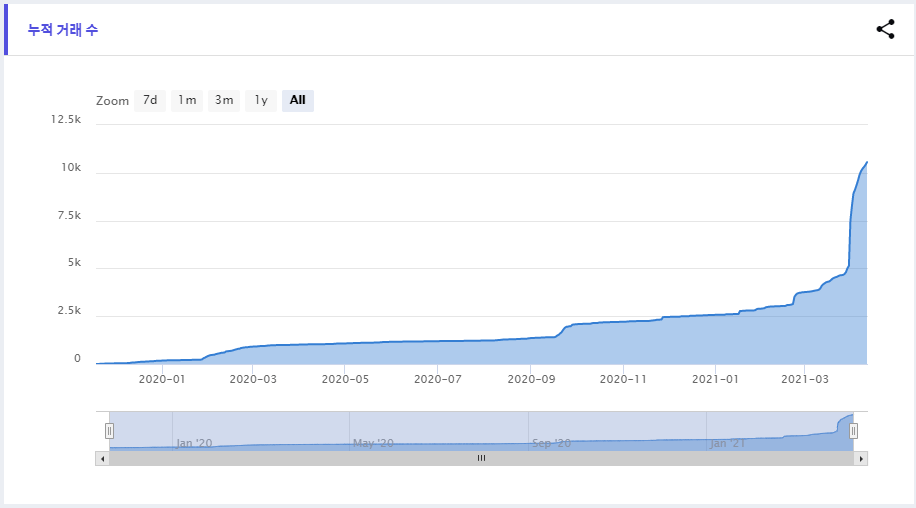Set zoom range to 1y
This screenshot has height=508, width=916.
click(261, 100)
